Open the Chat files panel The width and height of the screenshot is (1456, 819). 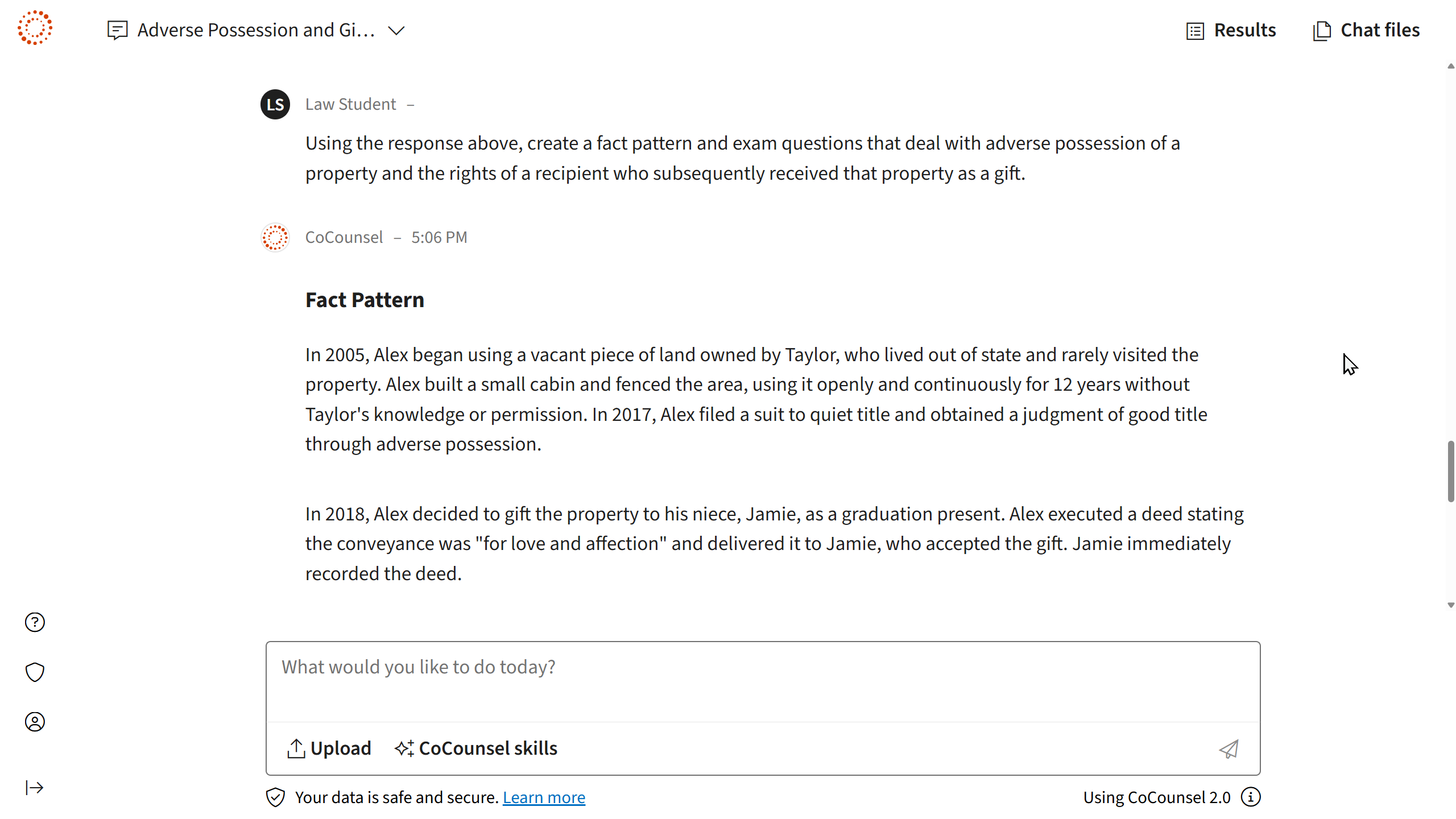[1366, 30]
